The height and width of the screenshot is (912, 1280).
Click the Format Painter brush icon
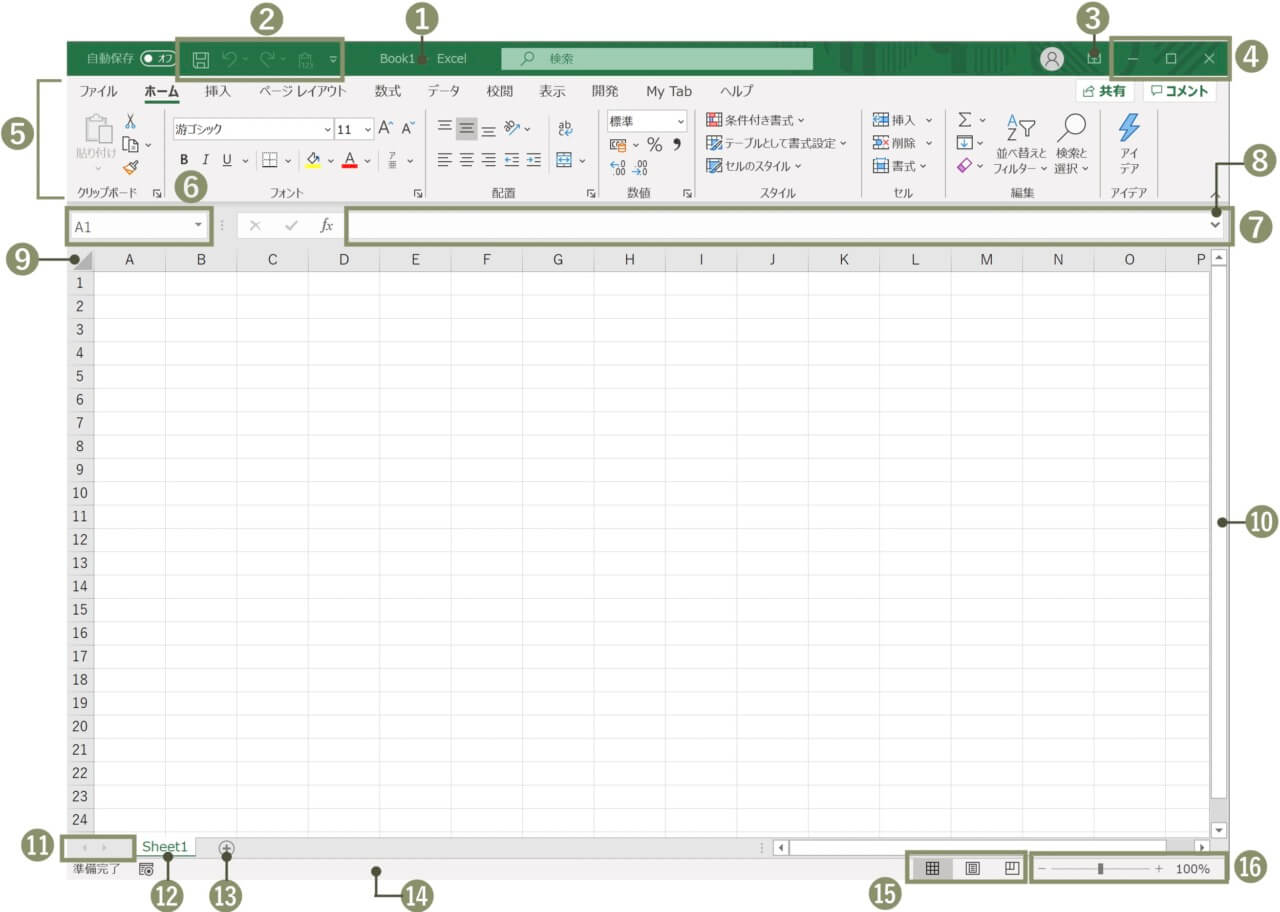130,167
